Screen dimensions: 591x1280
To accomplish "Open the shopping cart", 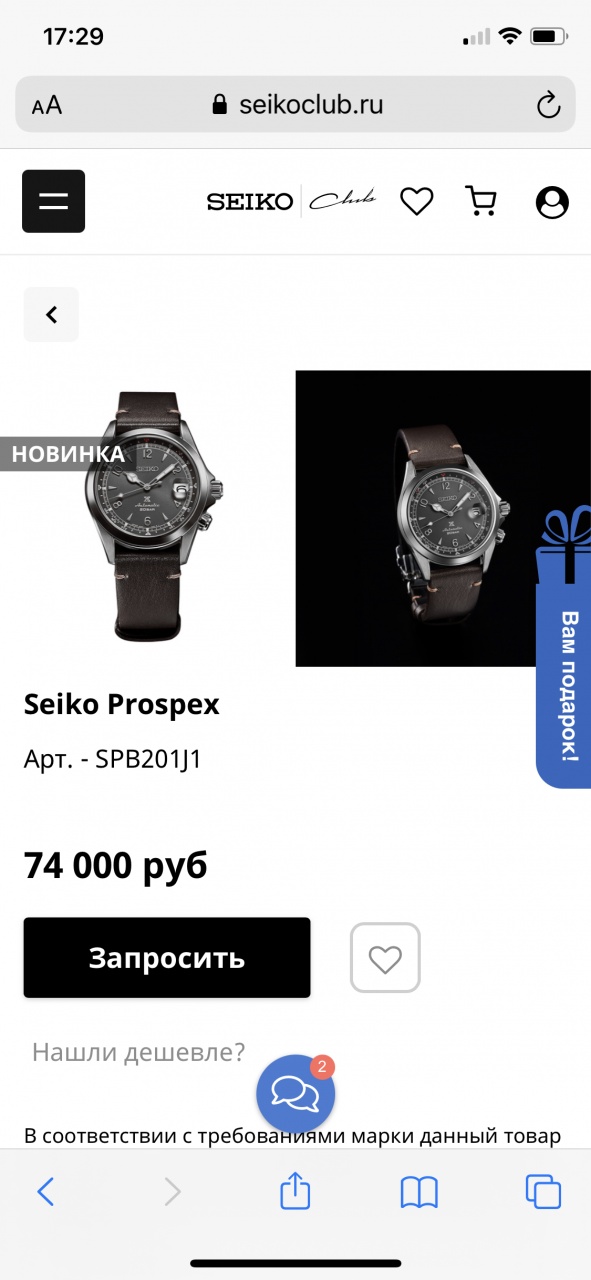I will point(481,201).
